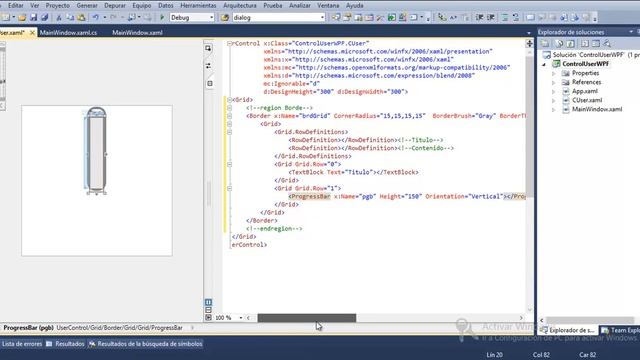The width and height of the screenshot is (640, 360).
Task: Open the Editar menu
Action: (16, 6)
